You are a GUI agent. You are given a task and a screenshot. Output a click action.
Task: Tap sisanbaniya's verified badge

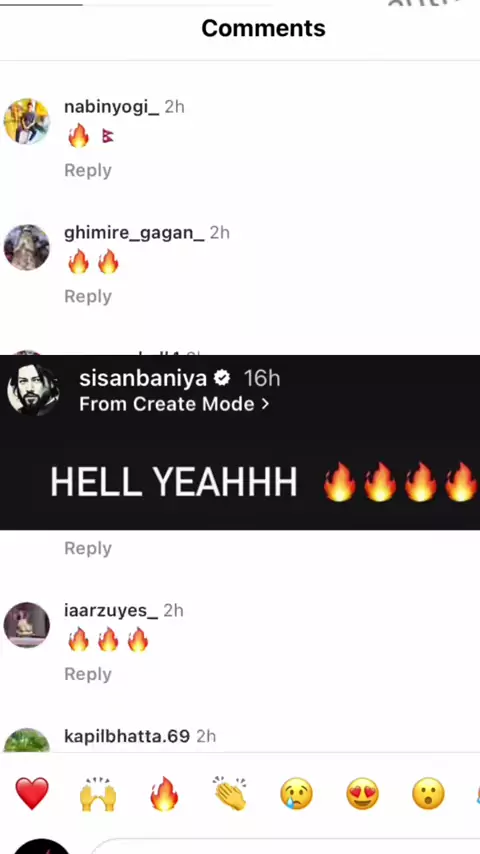pos(222,378)
